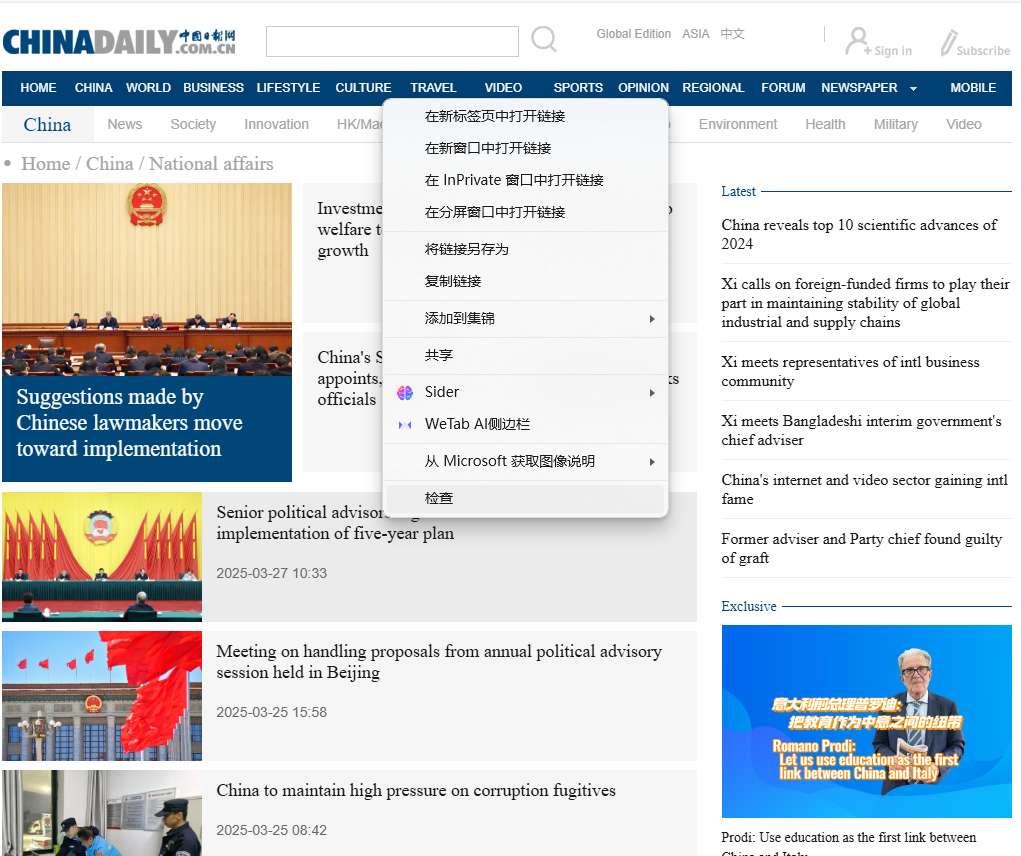Click the Latest section heading

coord(738,191)
